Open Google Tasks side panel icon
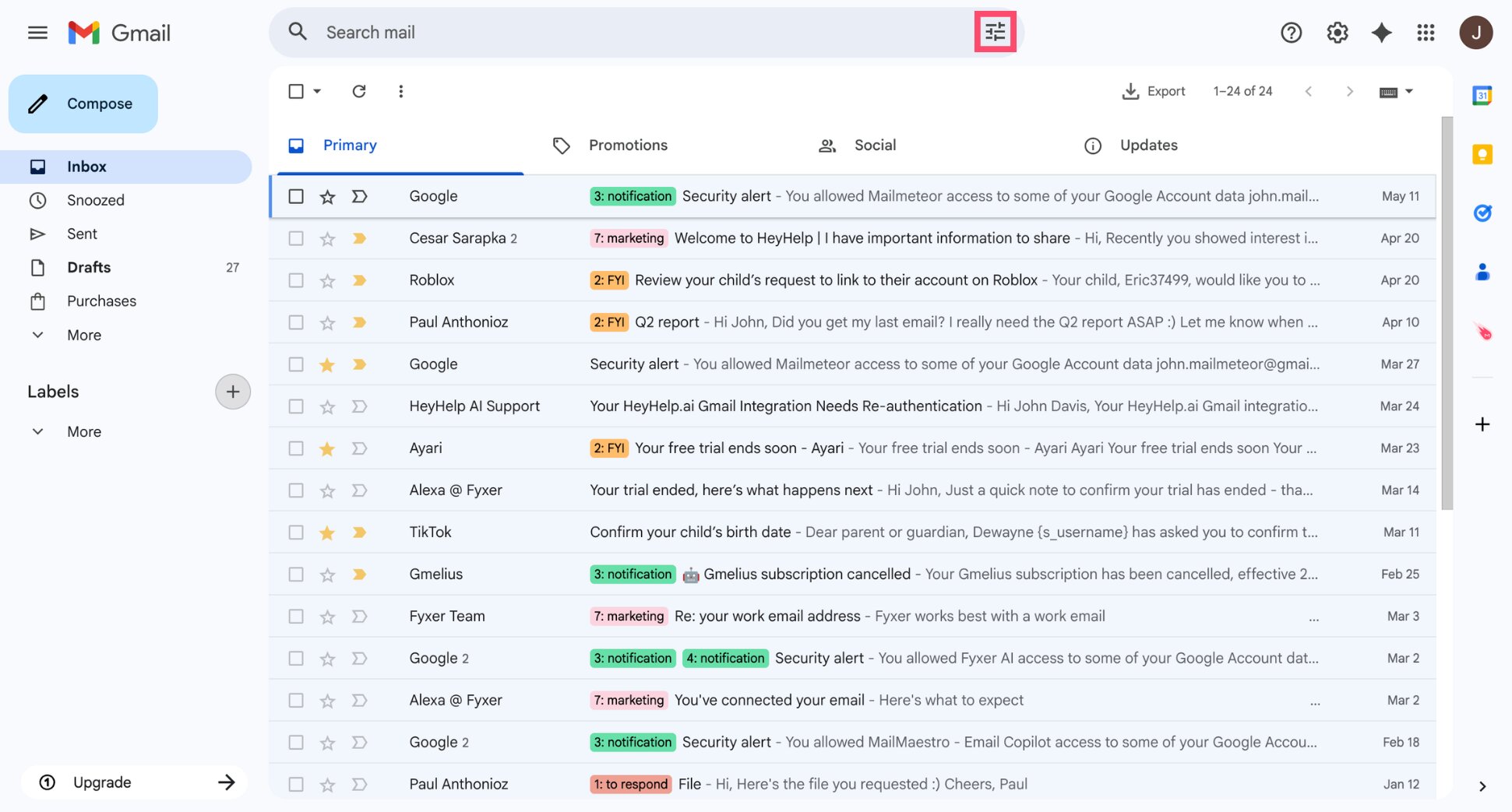1512x812 pixels. tap(1482, 213)
